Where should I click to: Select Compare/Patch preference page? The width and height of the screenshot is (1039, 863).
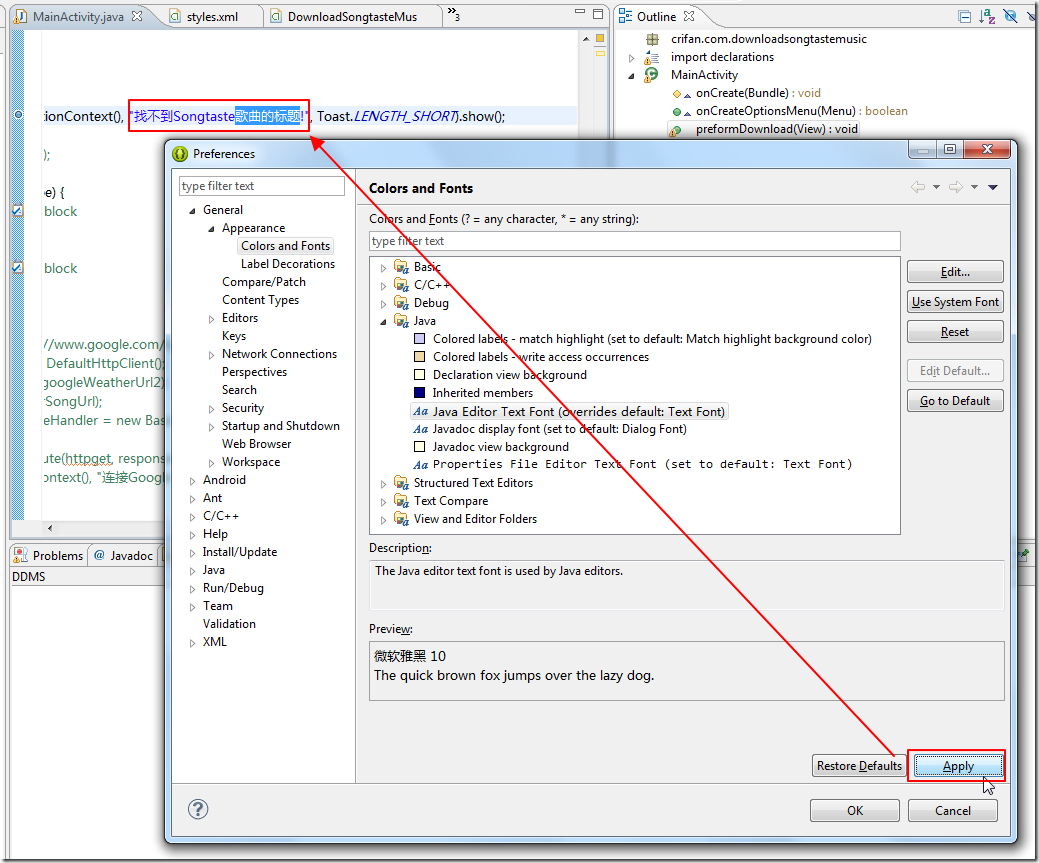point(264,282)
